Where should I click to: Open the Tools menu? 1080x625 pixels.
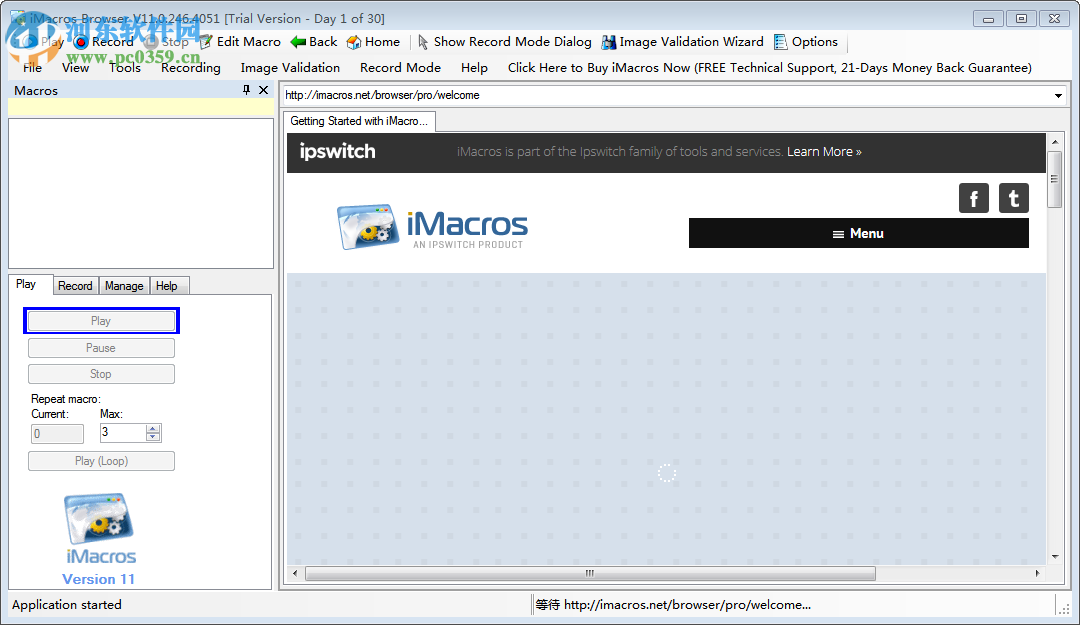[125, 68]
